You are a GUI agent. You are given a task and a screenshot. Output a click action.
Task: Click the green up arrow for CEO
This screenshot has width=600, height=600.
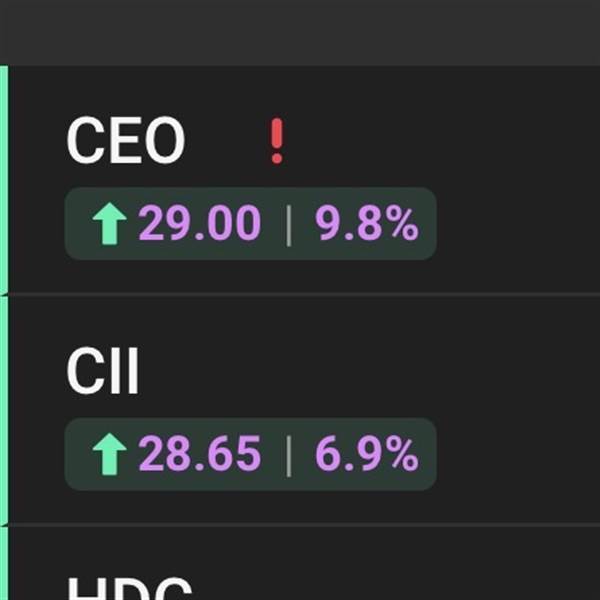click(109, 225)
